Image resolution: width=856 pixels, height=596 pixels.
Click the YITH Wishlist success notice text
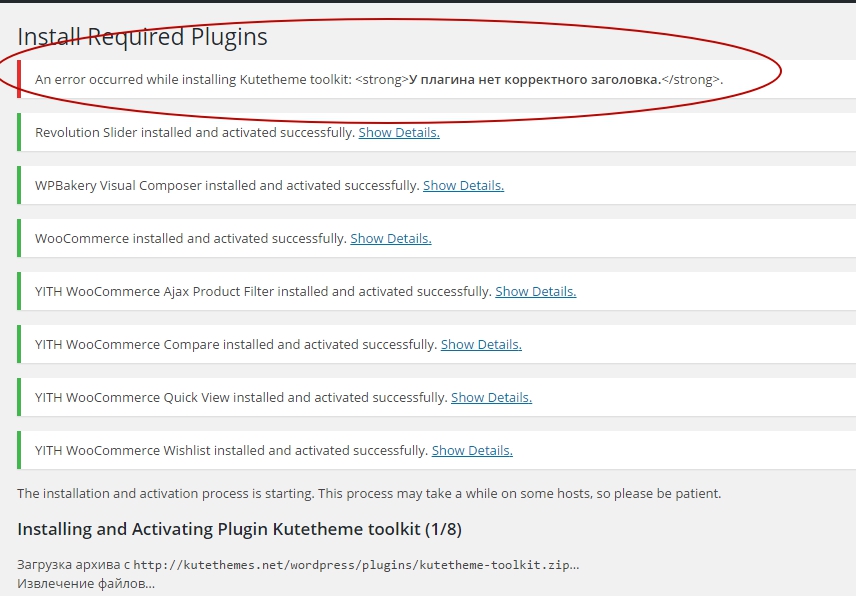(x=231, y=450)
